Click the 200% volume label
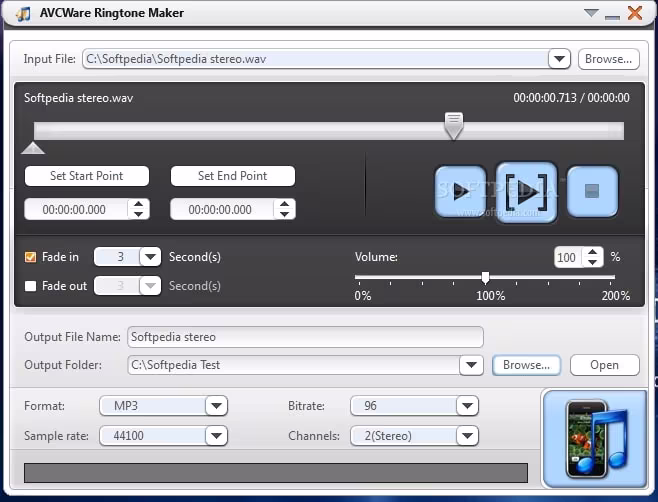The width and height of the screenshot is (658, 502). pos(616,296)
